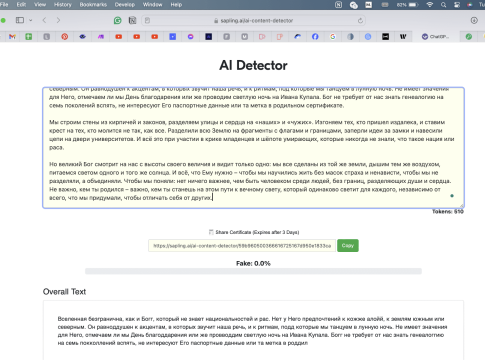Open the Edit menu
This screenshot has width=485, height=360.
21,5
